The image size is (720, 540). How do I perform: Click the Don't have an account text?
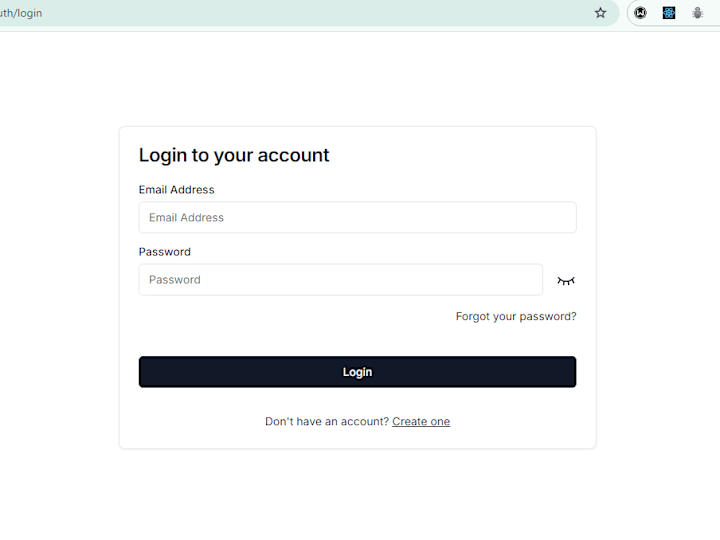pyautogui.click(x=327, y=422)
